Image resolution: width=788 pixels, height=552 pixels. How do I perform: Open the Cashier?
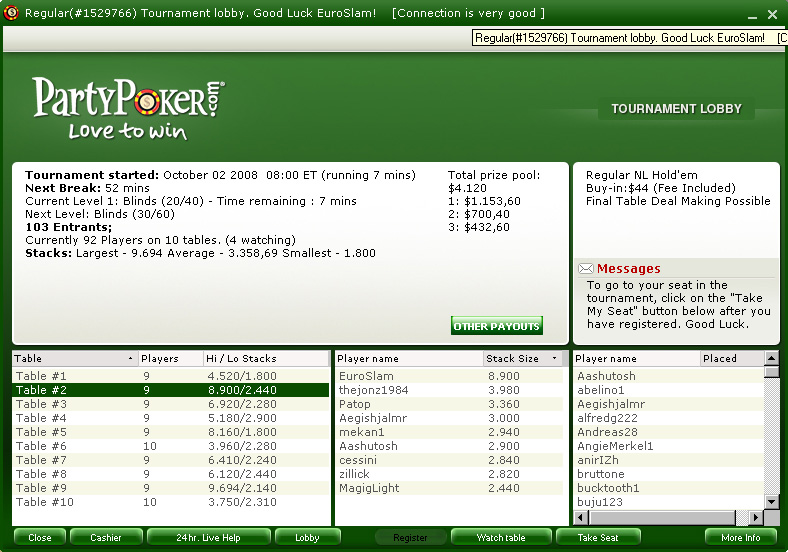coord(106,538)
